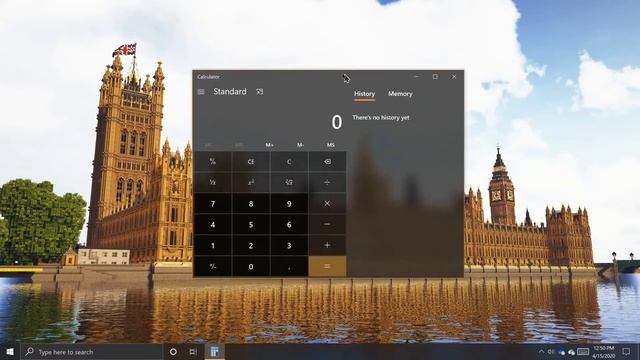Open the calculator navigation hamburger menu
Viewport: 640px width, 360px height.
pyautogui.click(x=201, y=92)
